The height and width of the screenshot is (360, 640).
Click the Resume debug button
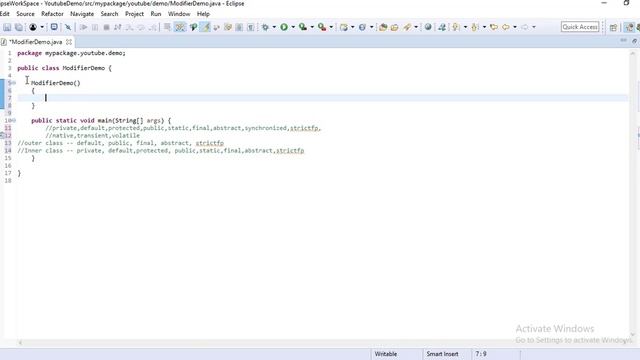(83, 27)
